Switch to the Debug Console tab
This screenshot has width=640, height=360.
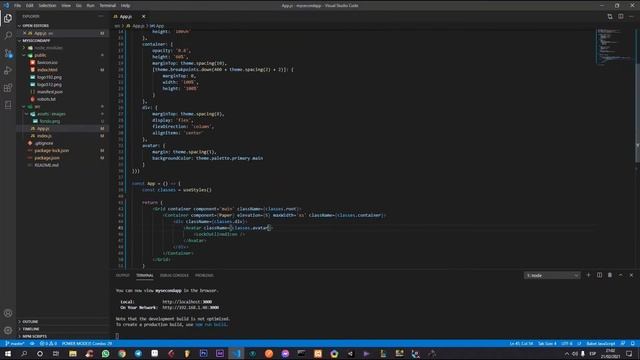click(174, 276)
